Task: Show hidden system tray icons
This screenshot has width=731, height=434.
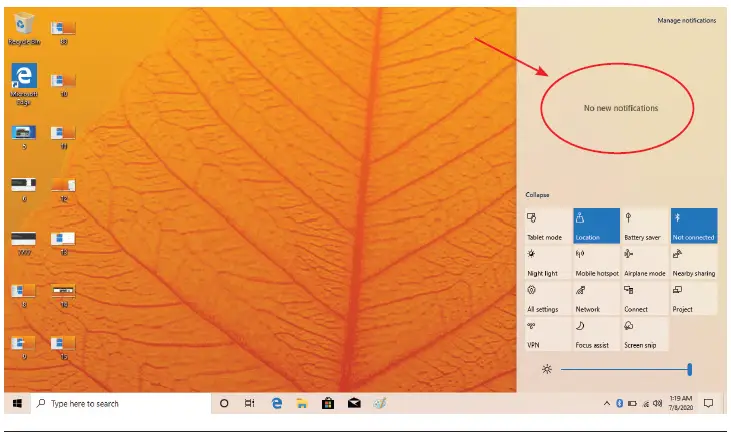Action: pos(607,403)
